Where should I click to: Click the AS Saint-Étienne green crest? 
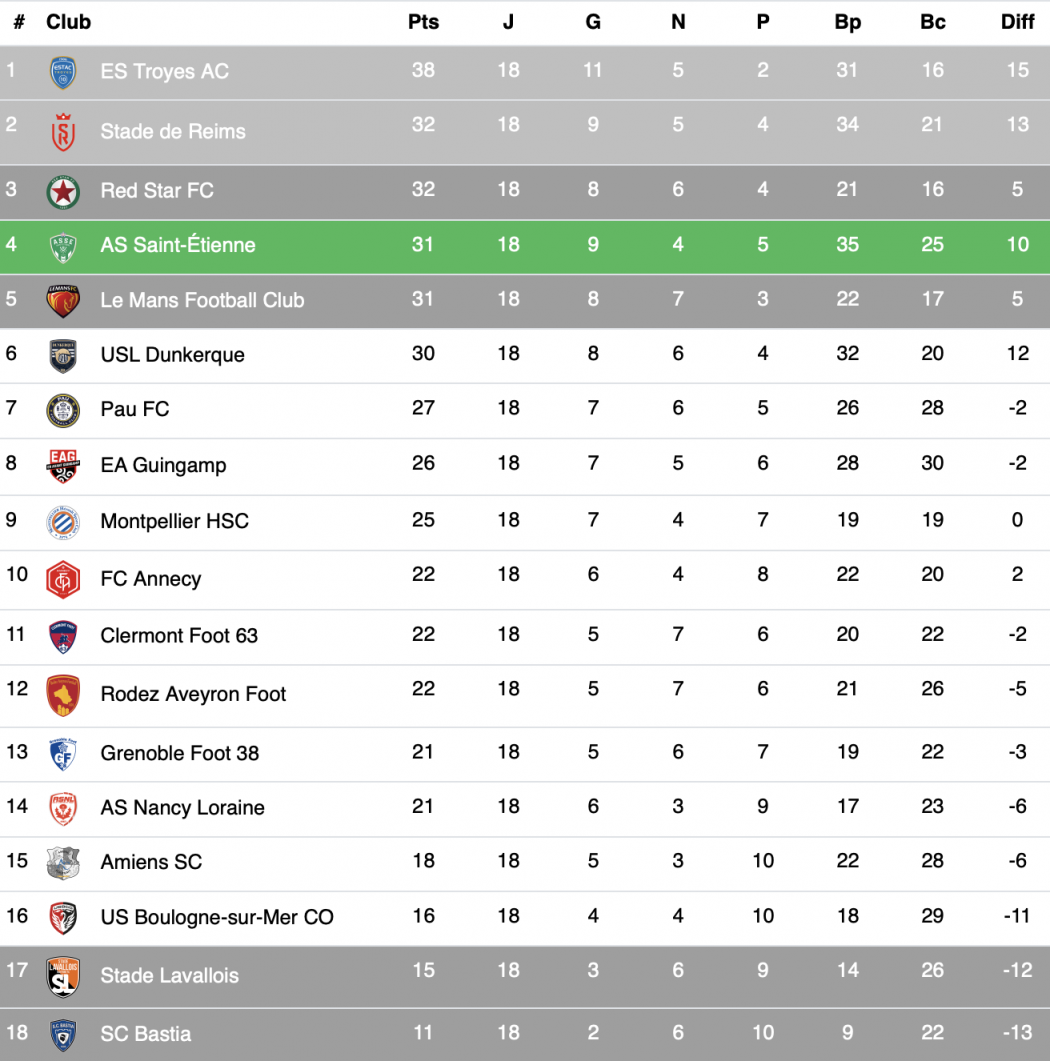point(63,246)
